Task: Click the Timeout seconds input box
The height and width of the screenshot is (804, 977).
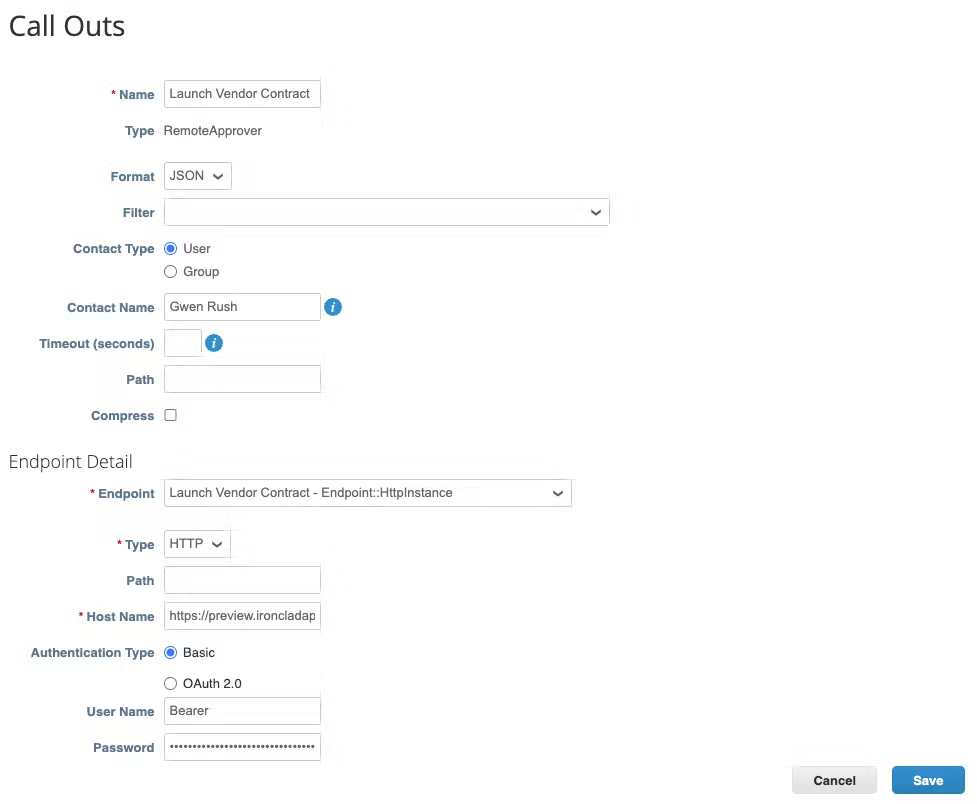Action: click(x=183, y=343)
